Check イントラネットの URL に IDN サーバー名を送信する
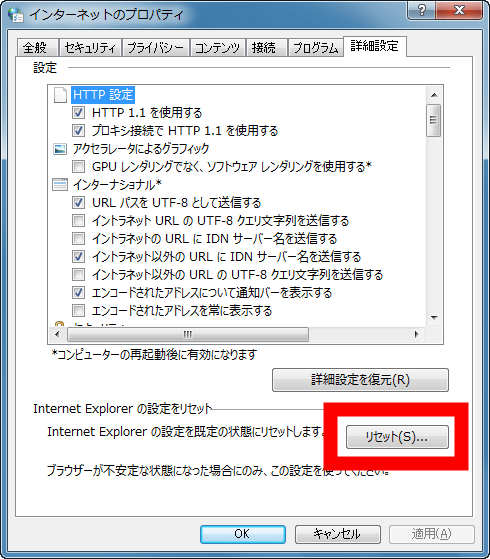The height and width of the screenshot is (559, 490). click(78, 239)
